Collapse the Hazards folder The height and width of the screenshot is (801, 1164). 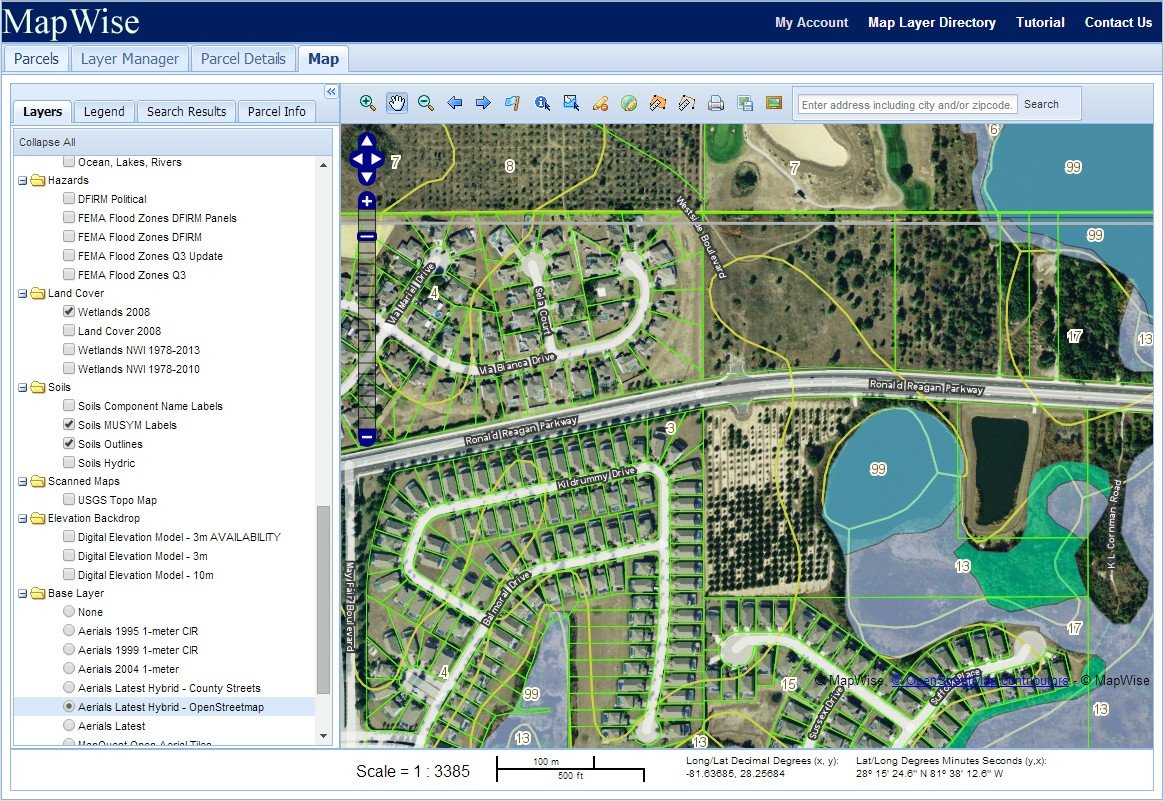[23, 181]
